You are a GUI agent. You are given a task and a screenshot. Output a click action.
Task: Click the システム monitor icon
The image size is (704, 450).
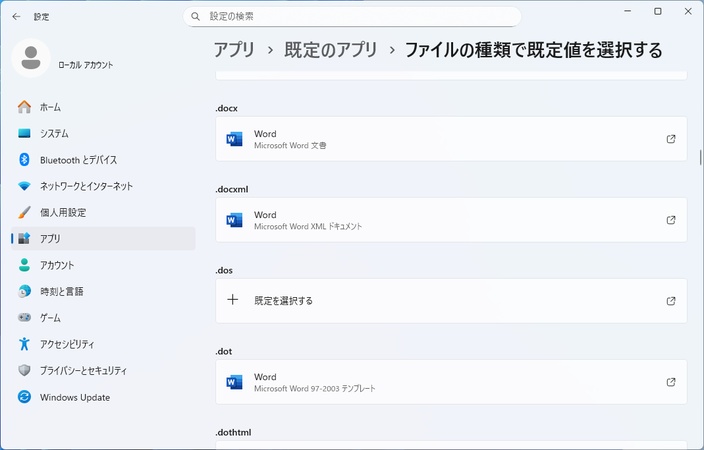point(24,133)
